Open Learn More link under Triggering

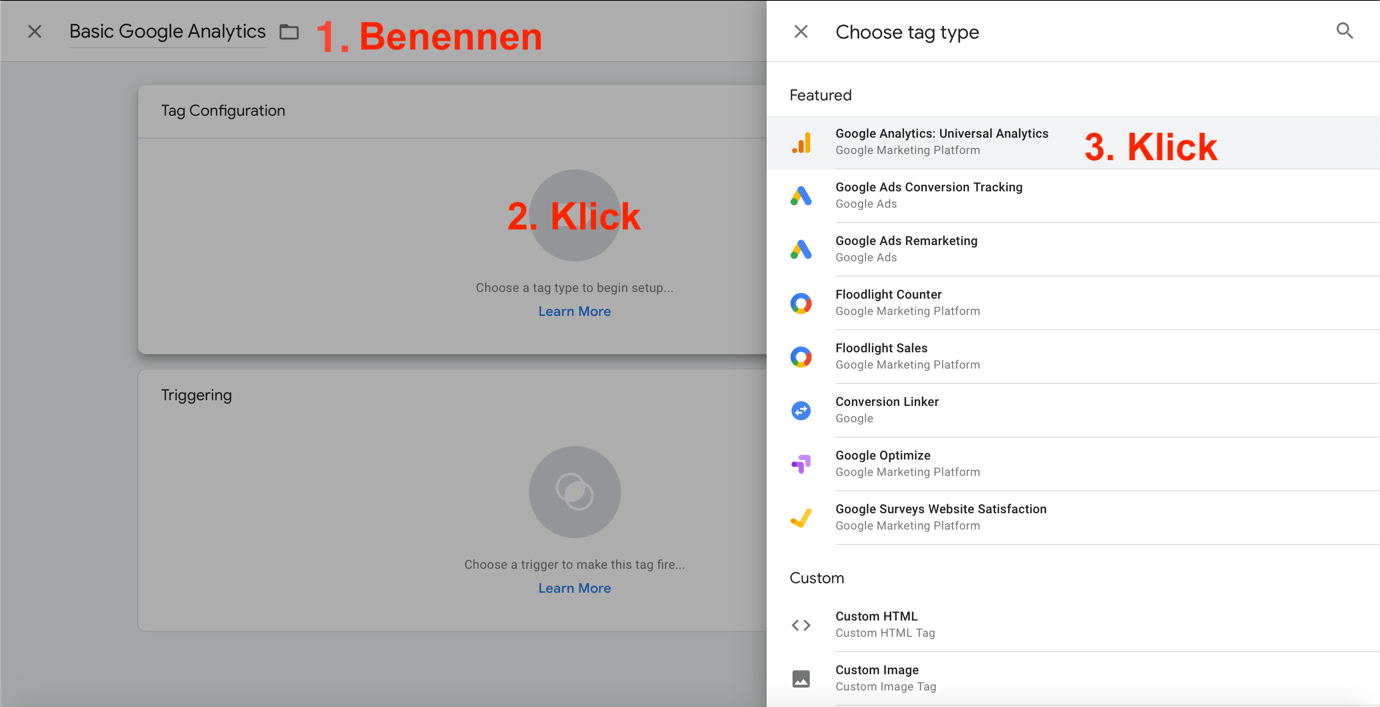(574, 589)
